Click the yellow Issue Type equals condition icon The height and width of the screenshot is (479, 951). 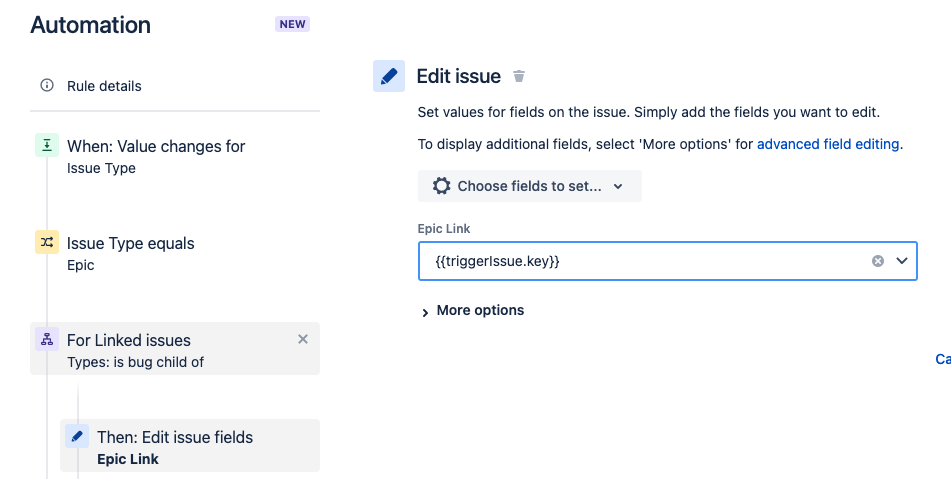tap(47, 243)
